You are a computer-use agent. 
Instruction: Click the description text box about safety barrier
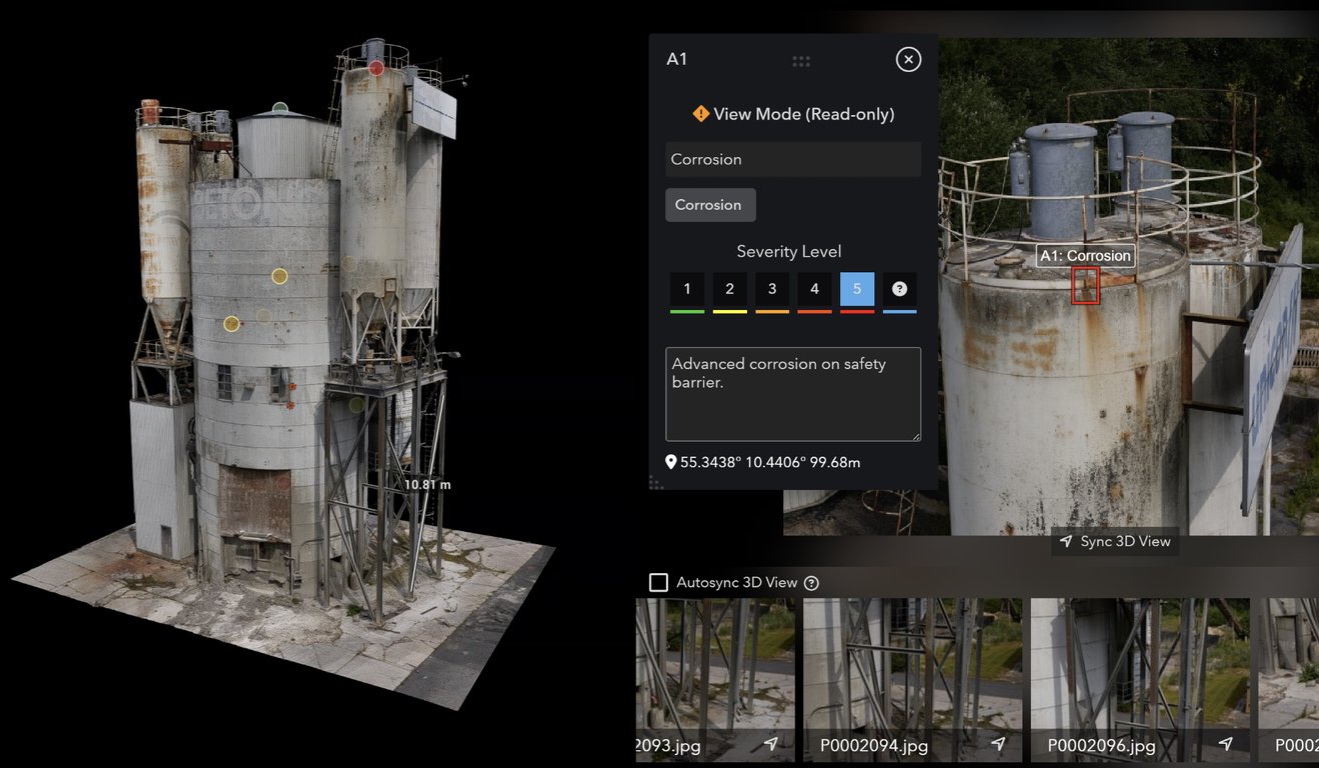(x=793, y=394)
